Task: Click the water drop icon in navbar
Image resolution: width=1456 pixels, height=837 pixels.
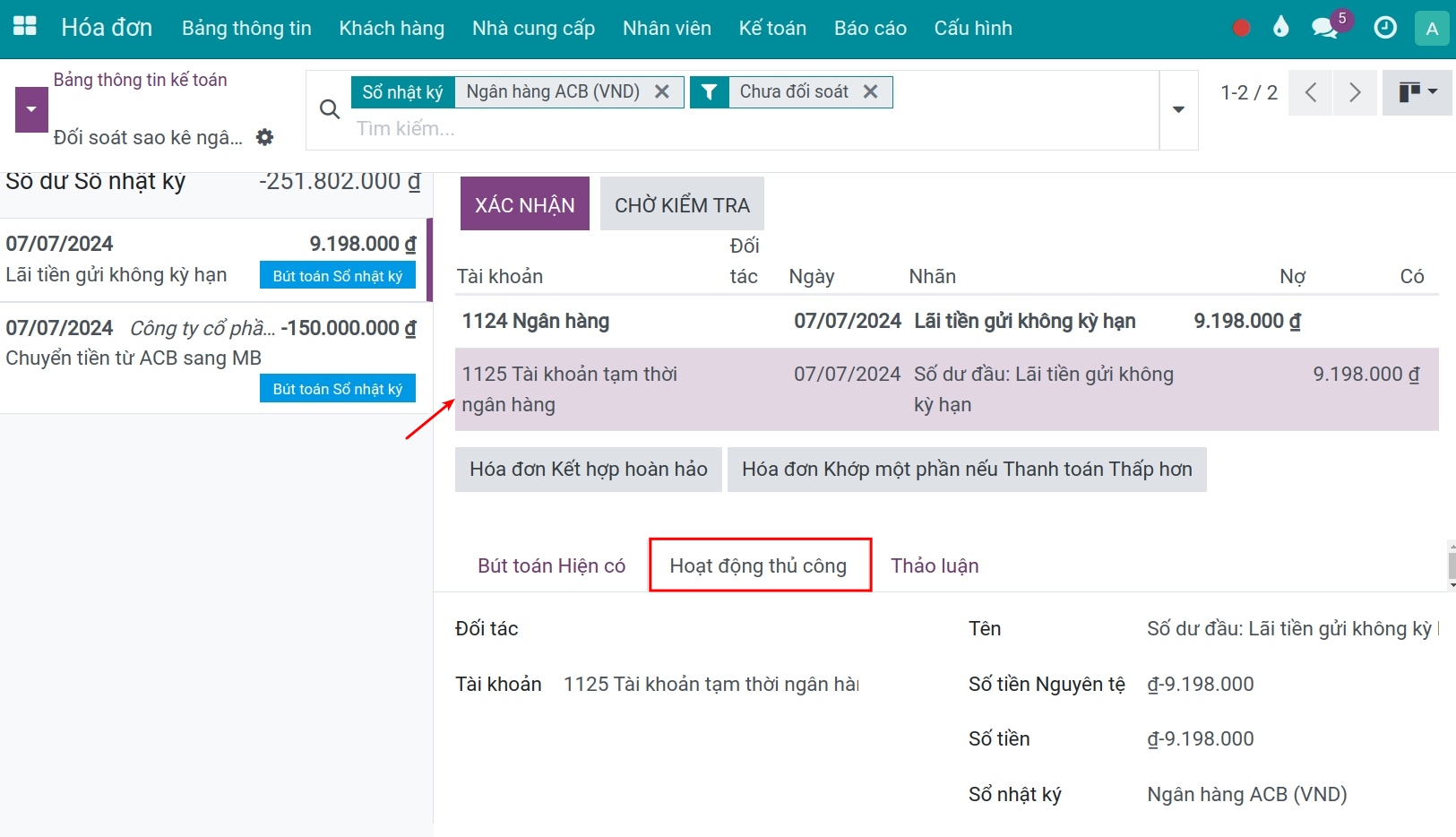Action: pos(1280,28)
